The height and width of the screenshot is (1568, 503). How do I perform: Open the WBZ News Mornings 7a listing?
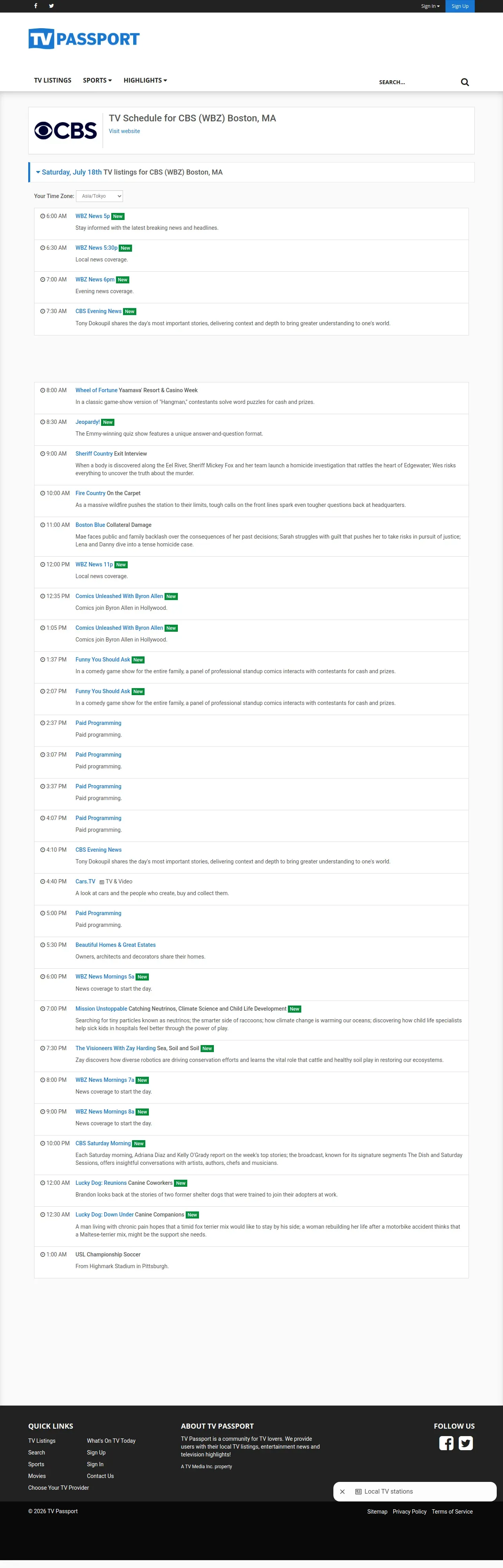[105, 1080]
